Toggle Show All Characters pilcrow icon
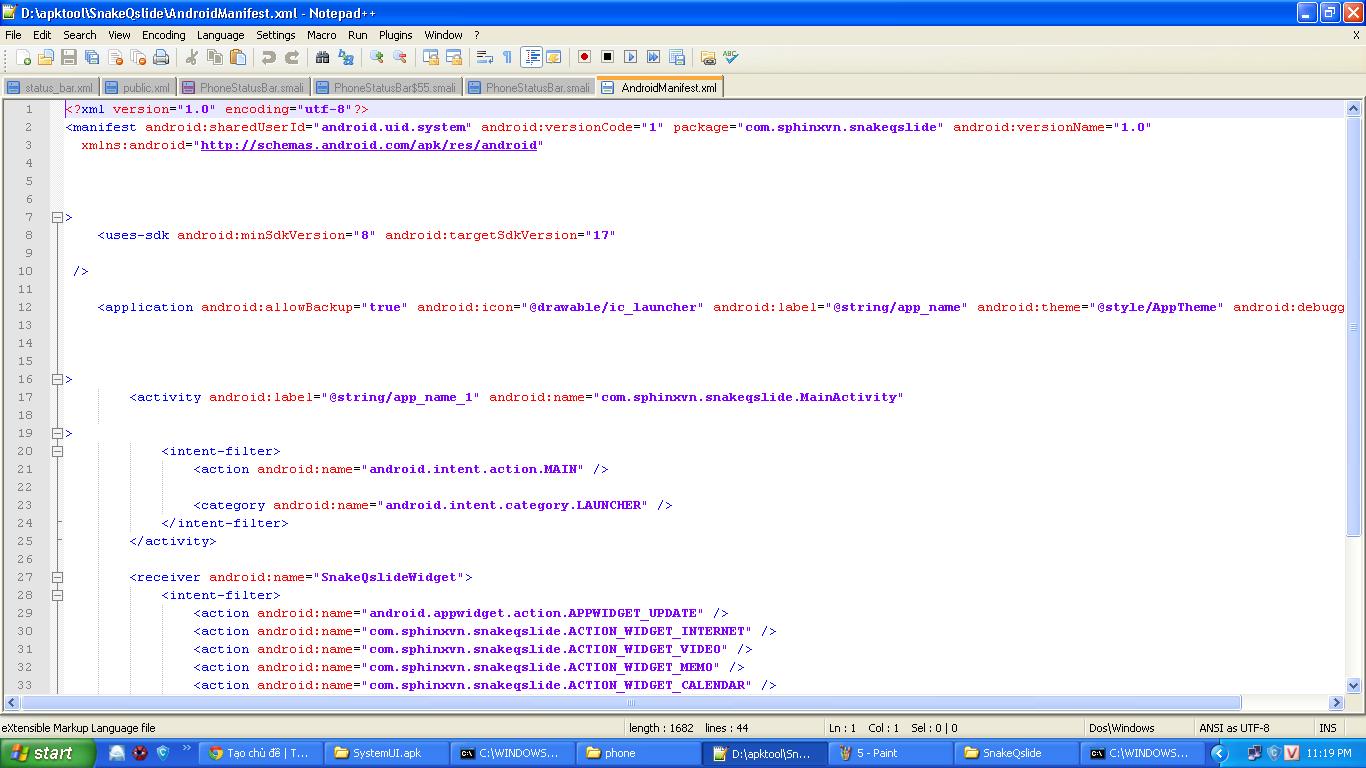Viewport: 1366px width, 768px height. coord(507,58)
